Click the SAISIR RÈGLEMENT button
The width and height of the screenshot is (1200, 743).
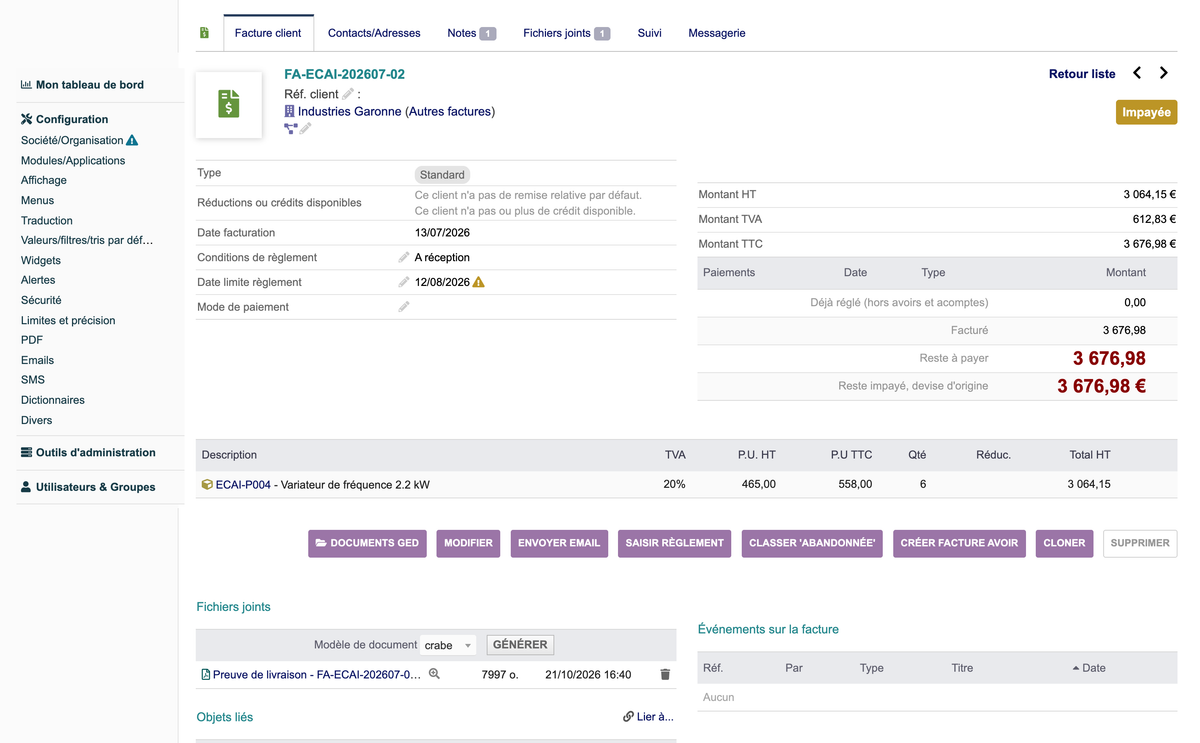[x=675, y=543]
